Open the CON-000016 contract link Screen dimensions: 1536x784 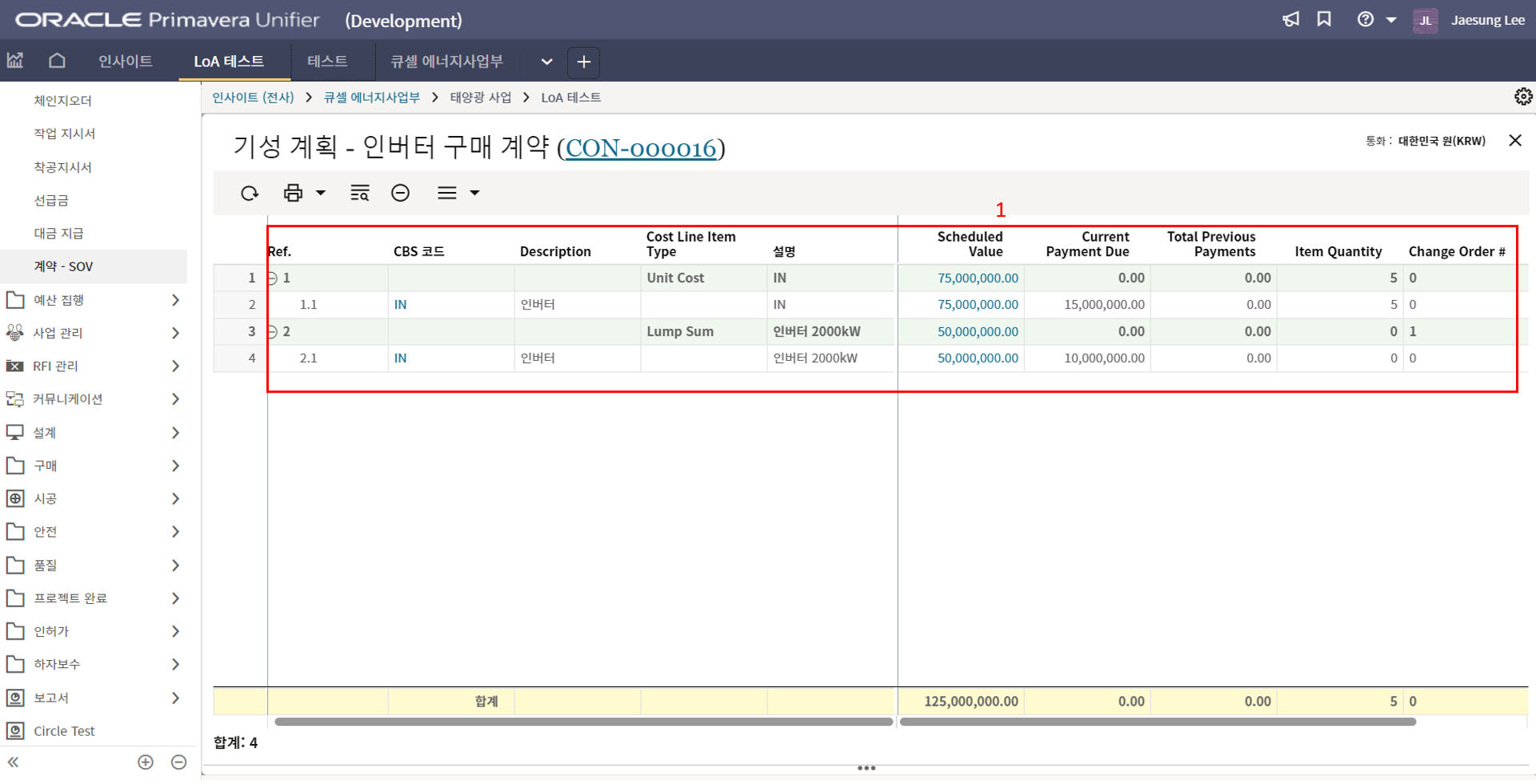pyautogui.click(x=640, y=148)
